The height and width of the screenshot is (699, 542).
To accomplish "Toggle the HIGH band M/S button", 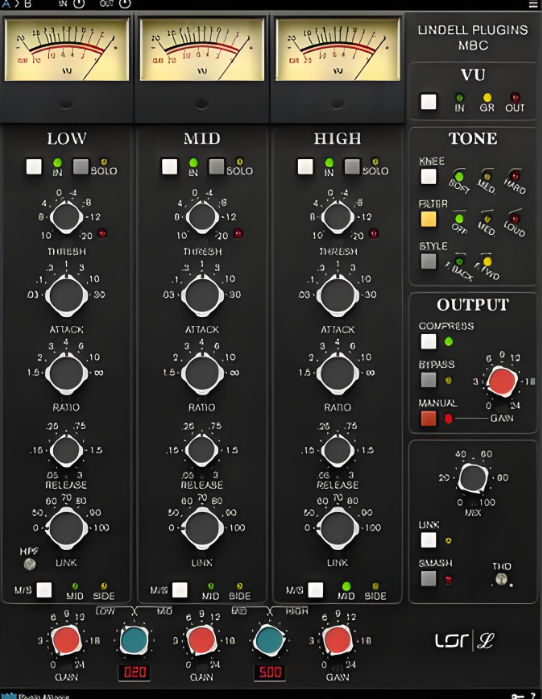I will pyautogui.click(x=316, y=590).
